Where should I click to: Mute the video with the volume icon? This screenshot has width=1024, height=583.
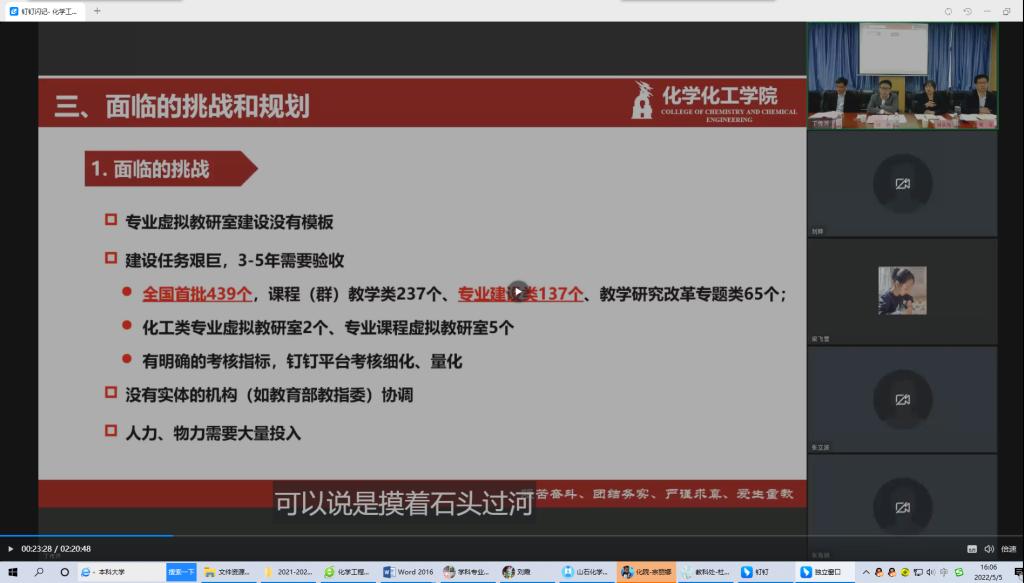tap(989, 549)
